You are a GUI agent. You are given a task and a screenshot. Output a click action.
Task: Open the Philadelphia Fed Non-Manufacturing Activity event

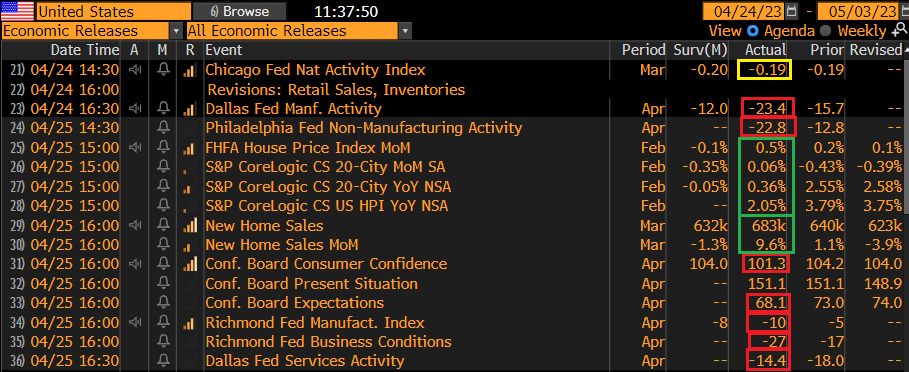click(363, 128)
